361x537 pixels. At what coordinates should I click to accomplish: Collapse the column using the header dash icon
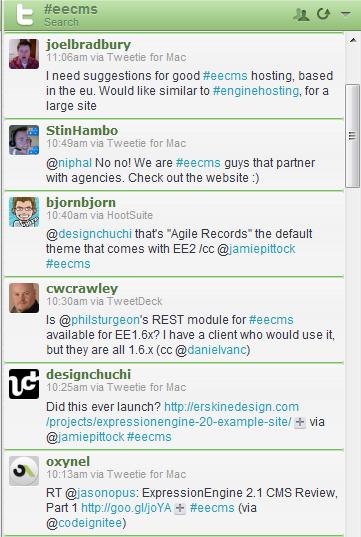[346, 13]
